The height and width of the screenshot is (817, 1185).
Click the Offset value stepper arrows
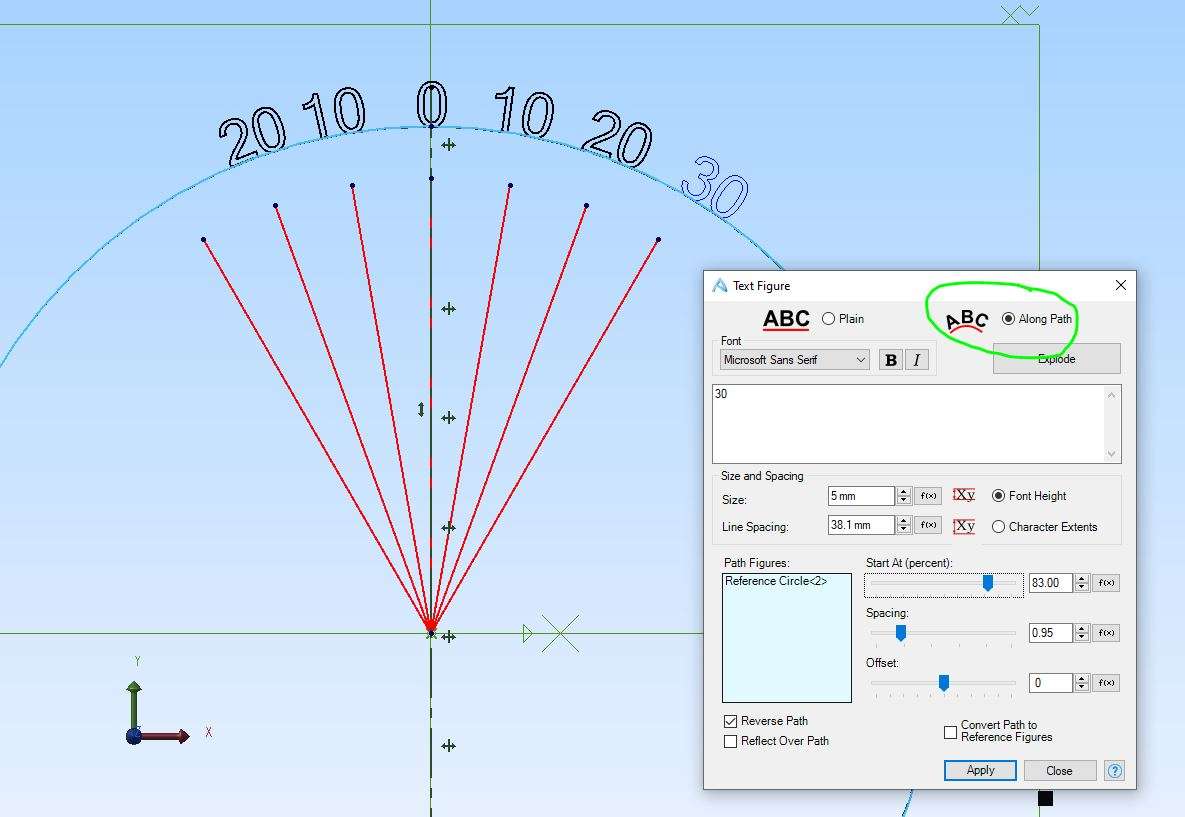1081,682
